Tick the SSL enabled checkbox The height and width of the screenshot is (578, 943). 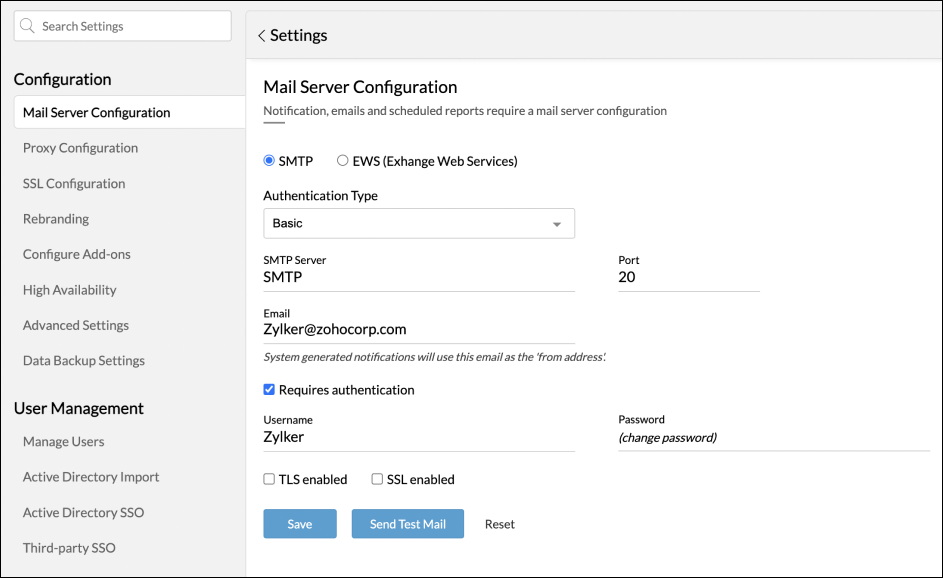377,480
